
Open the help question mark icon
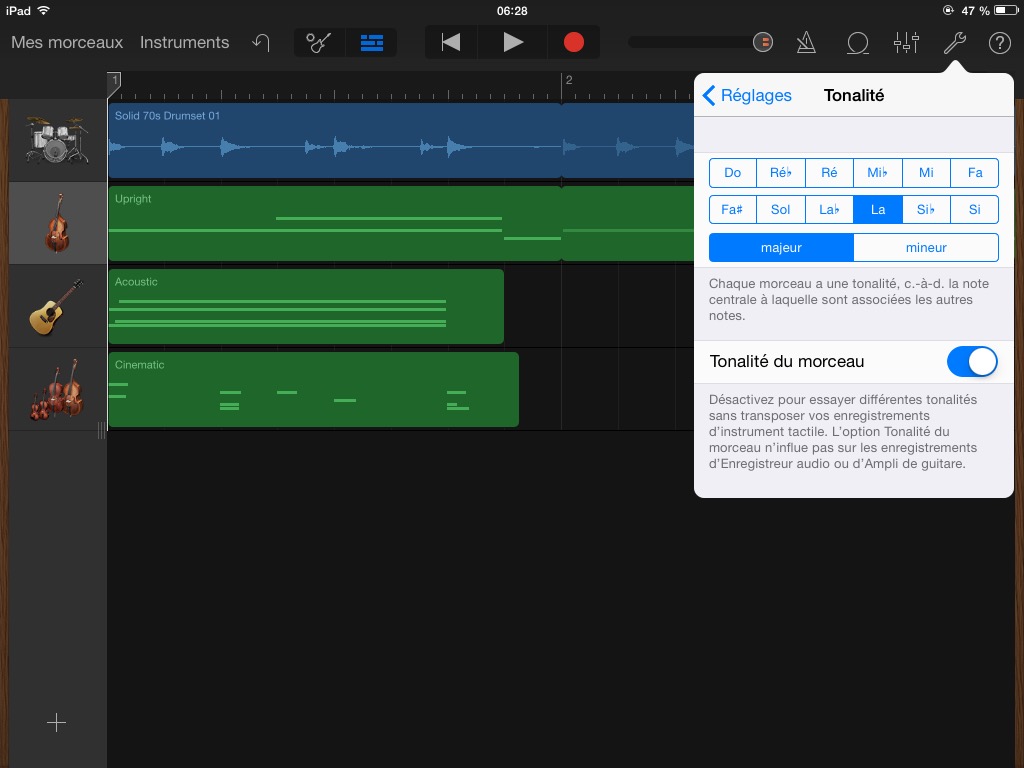coord(999,43)
